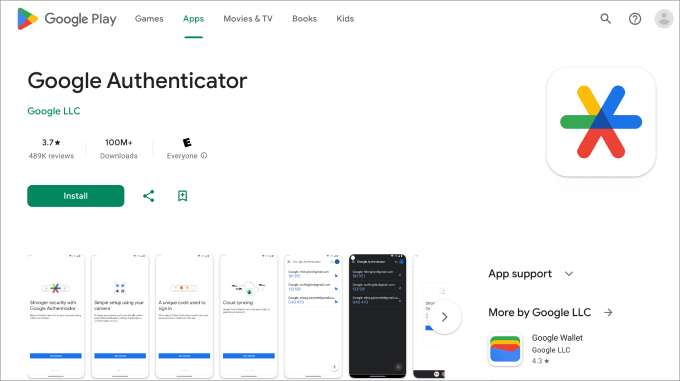This screenshot has width=680, height=381.
Task: Click the 489K reviews text
Action: pos(51,156)
